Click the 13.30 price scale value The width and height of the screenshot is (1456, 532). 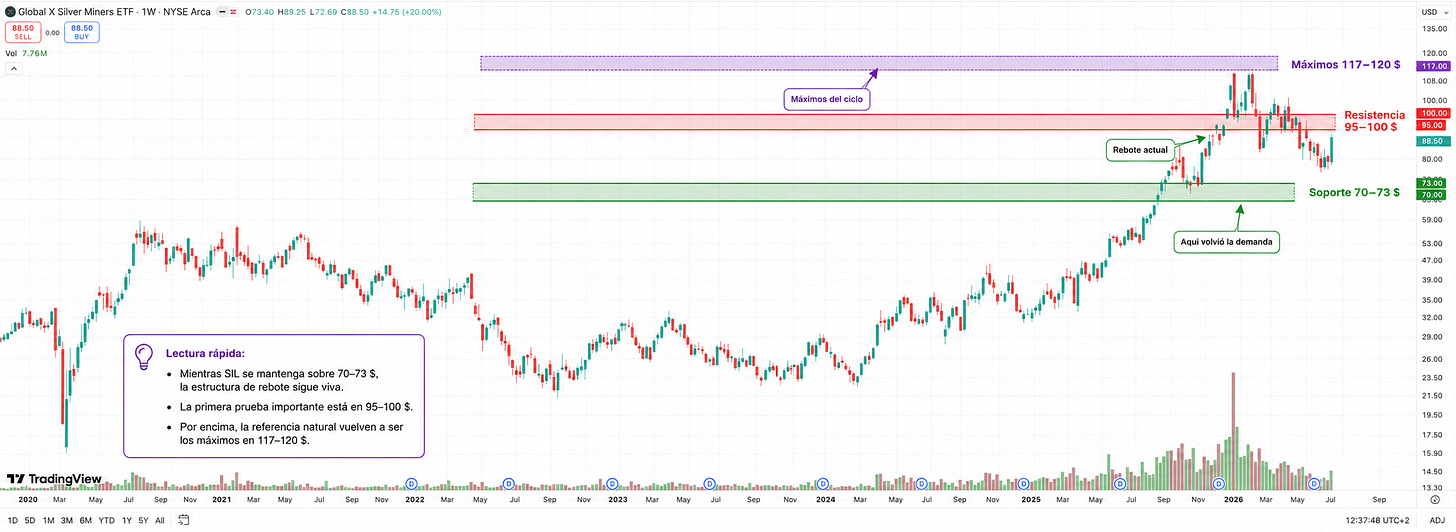coord(1434,487)
